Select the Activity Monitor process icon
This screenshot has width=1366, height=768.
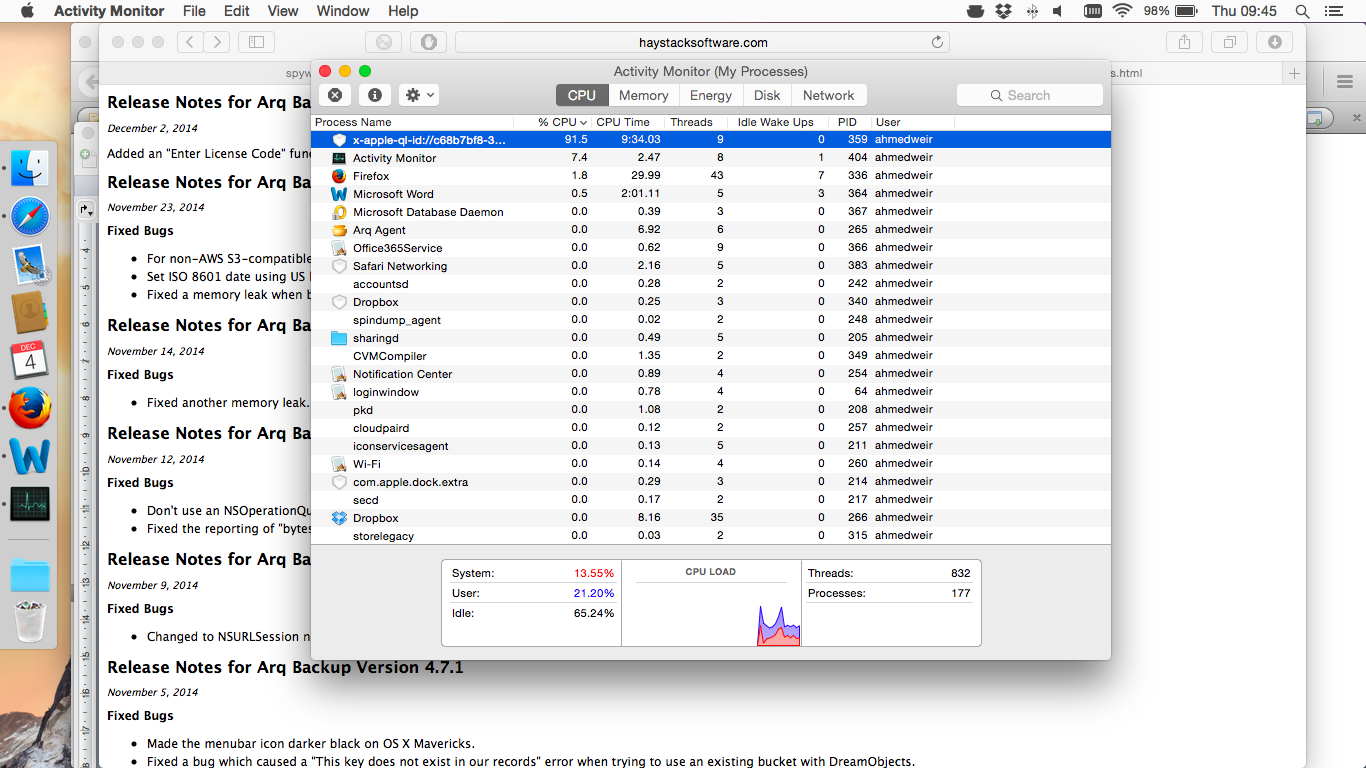(x=339, y=158)
